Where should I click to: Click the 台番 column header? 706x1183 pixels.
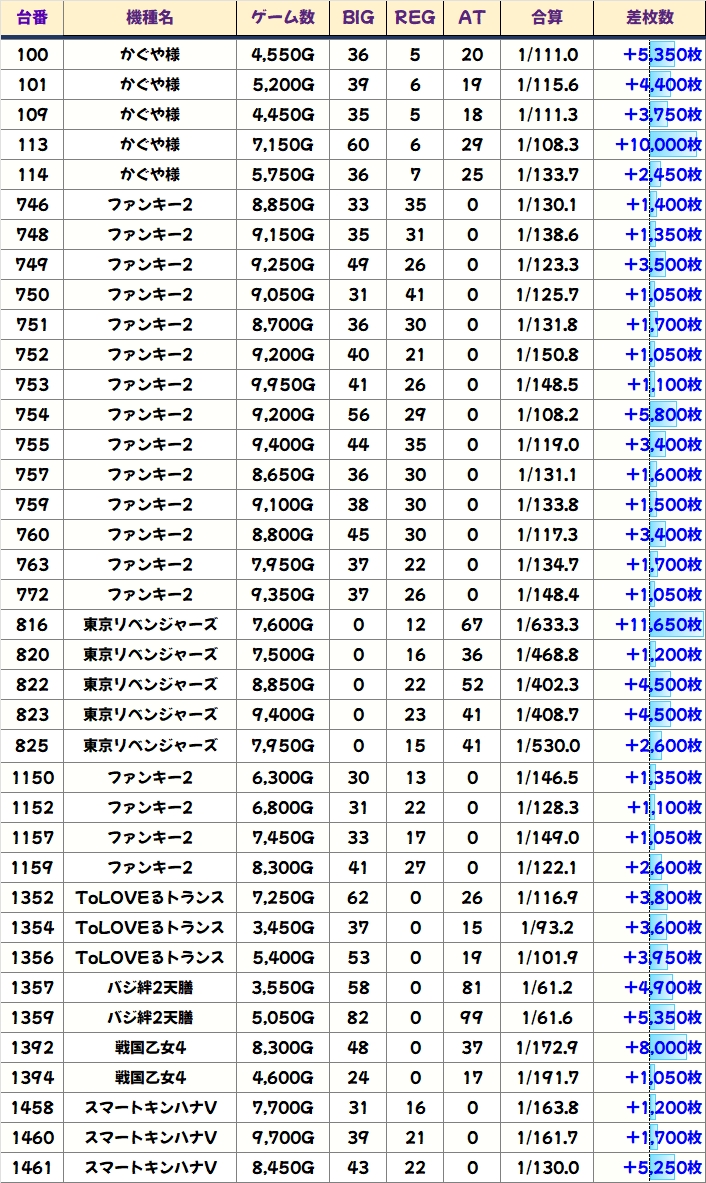pos(32,18)
